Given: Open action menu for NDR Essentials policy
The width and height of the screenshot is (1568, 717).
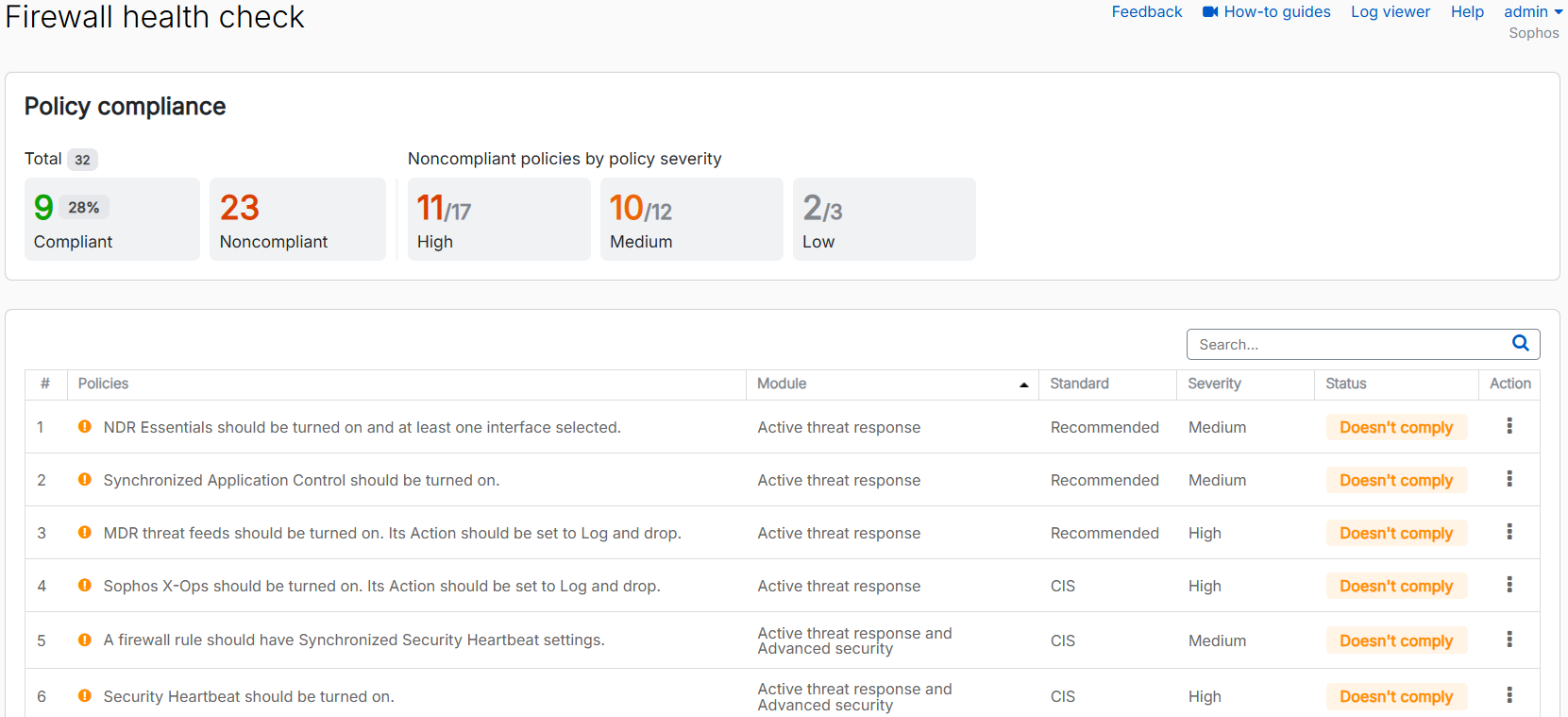Looking at the screenshot, I should pos(1509,427).
